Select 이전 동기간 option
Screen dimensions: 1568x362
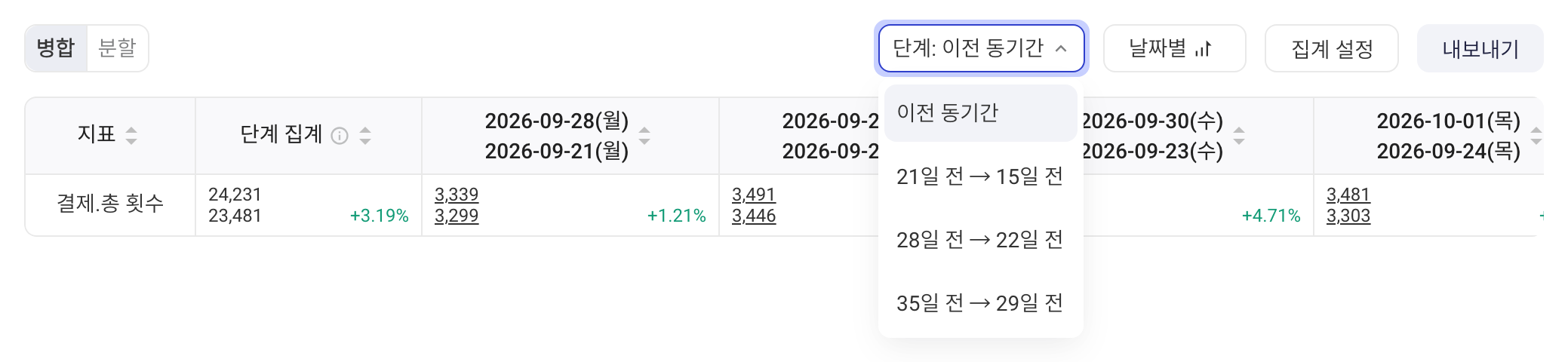[x=980, y=113]
